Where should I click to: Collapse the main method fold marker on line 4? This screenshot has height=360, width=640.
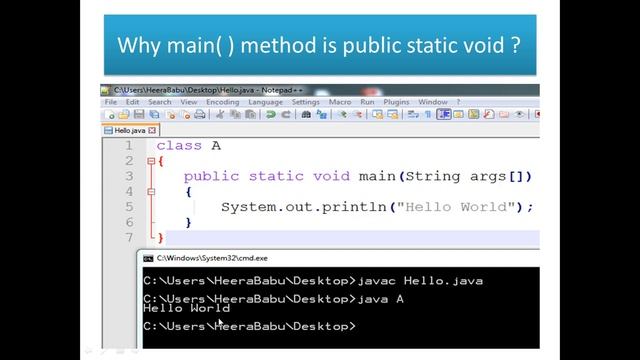(x=151, y=191)
